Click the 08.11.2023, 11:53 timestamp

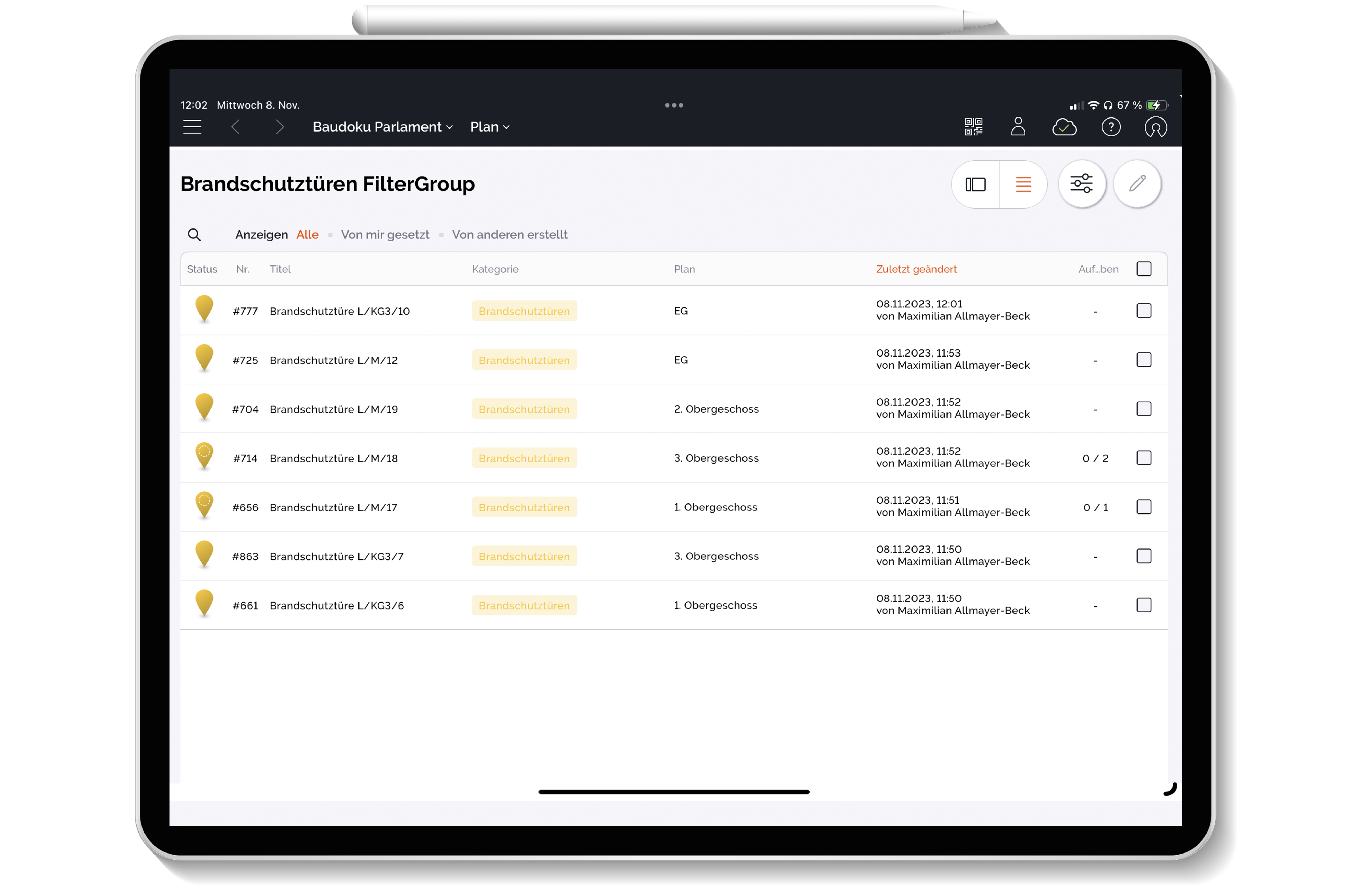click(918, 353)
